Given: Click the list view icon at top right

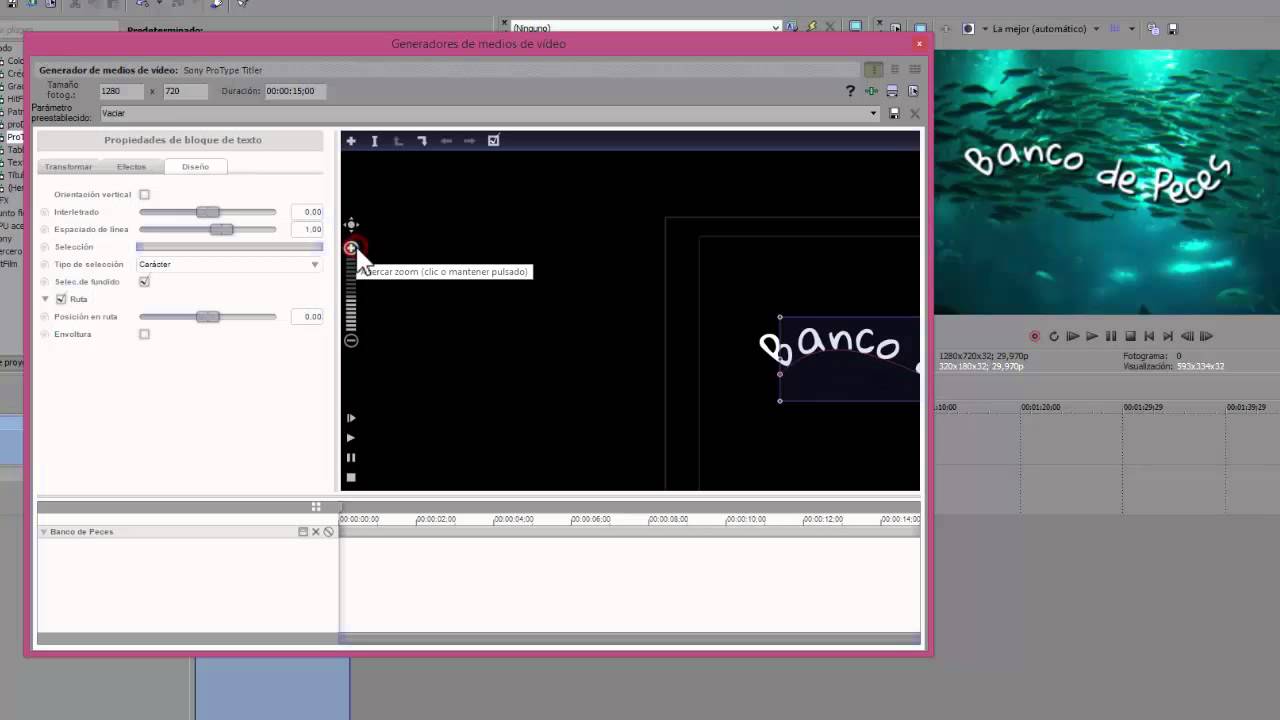Looking at the screenshot, I should pyautogui.click(x=895, y=70).
